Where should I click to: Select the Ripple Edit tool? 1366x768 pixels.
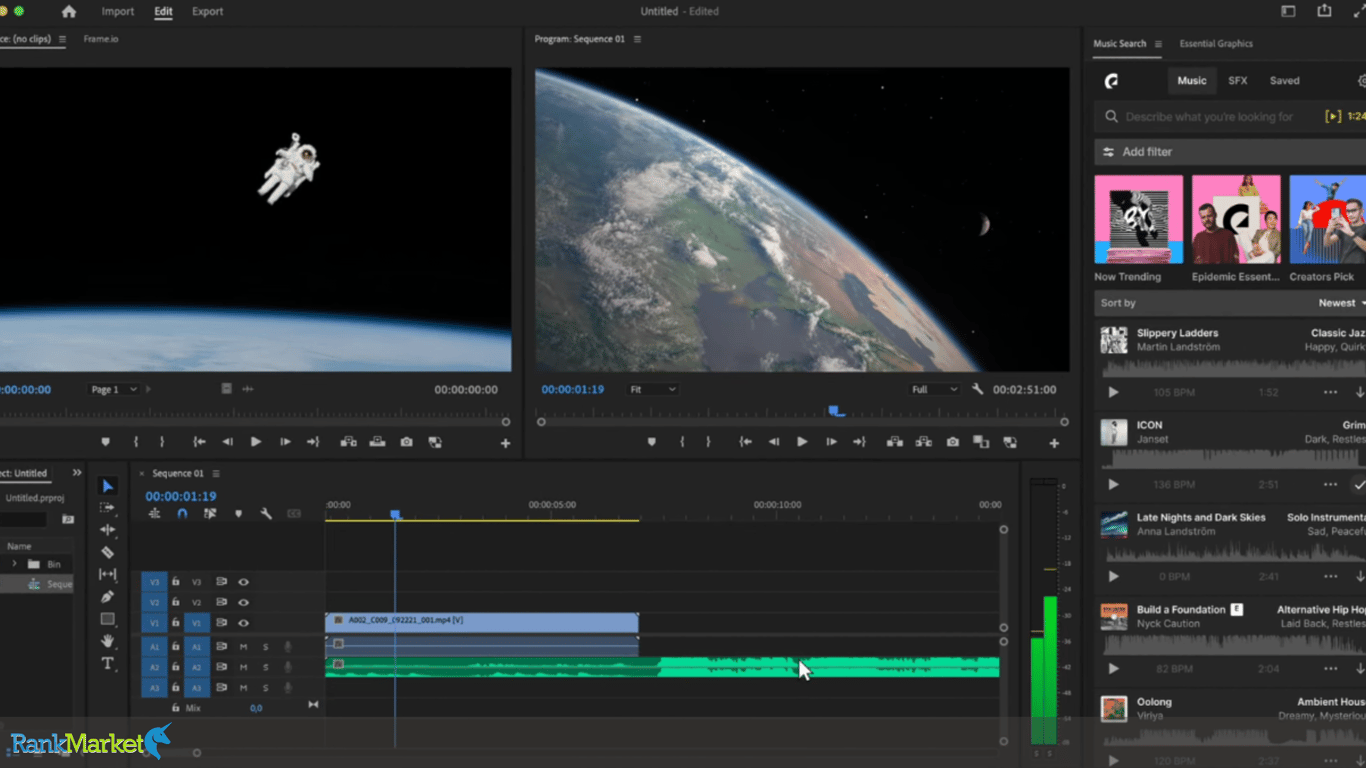coord(108,530)
